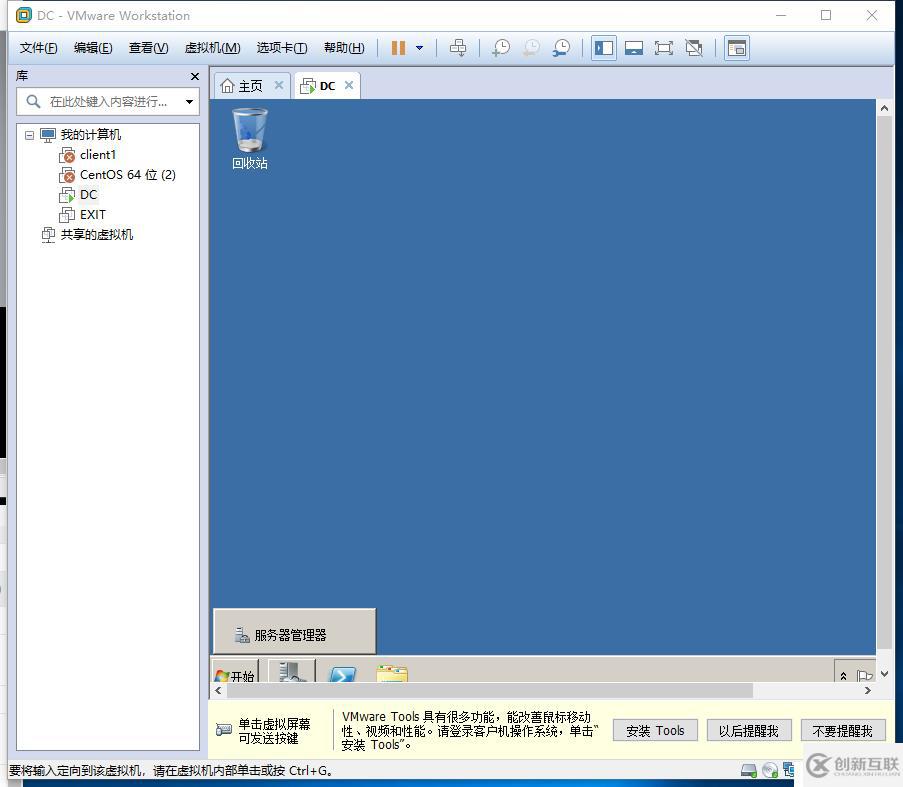Toggle the library sidebar view button

(x=604, y=48)
